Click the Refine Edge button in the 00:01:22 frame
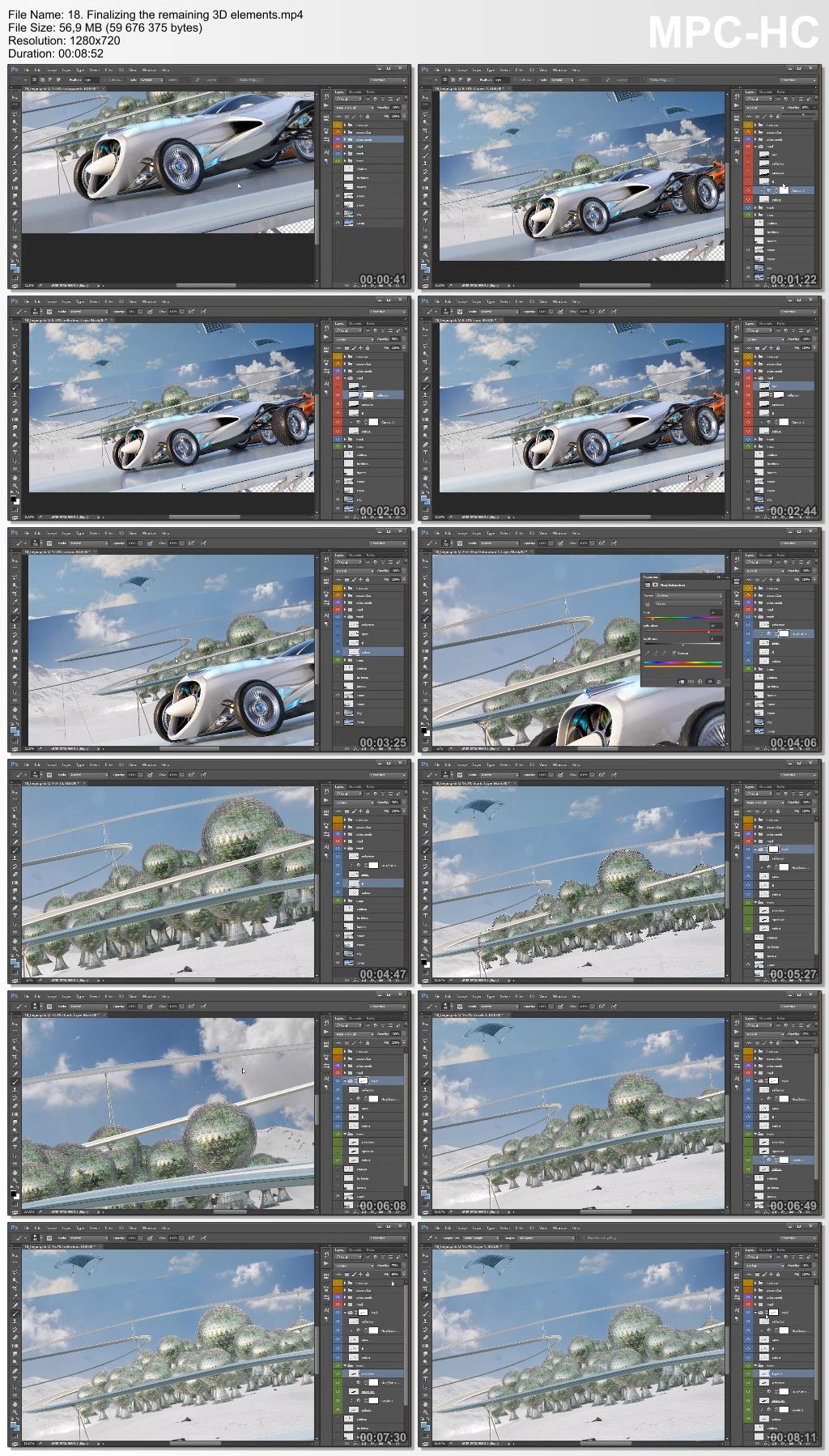 659,79
